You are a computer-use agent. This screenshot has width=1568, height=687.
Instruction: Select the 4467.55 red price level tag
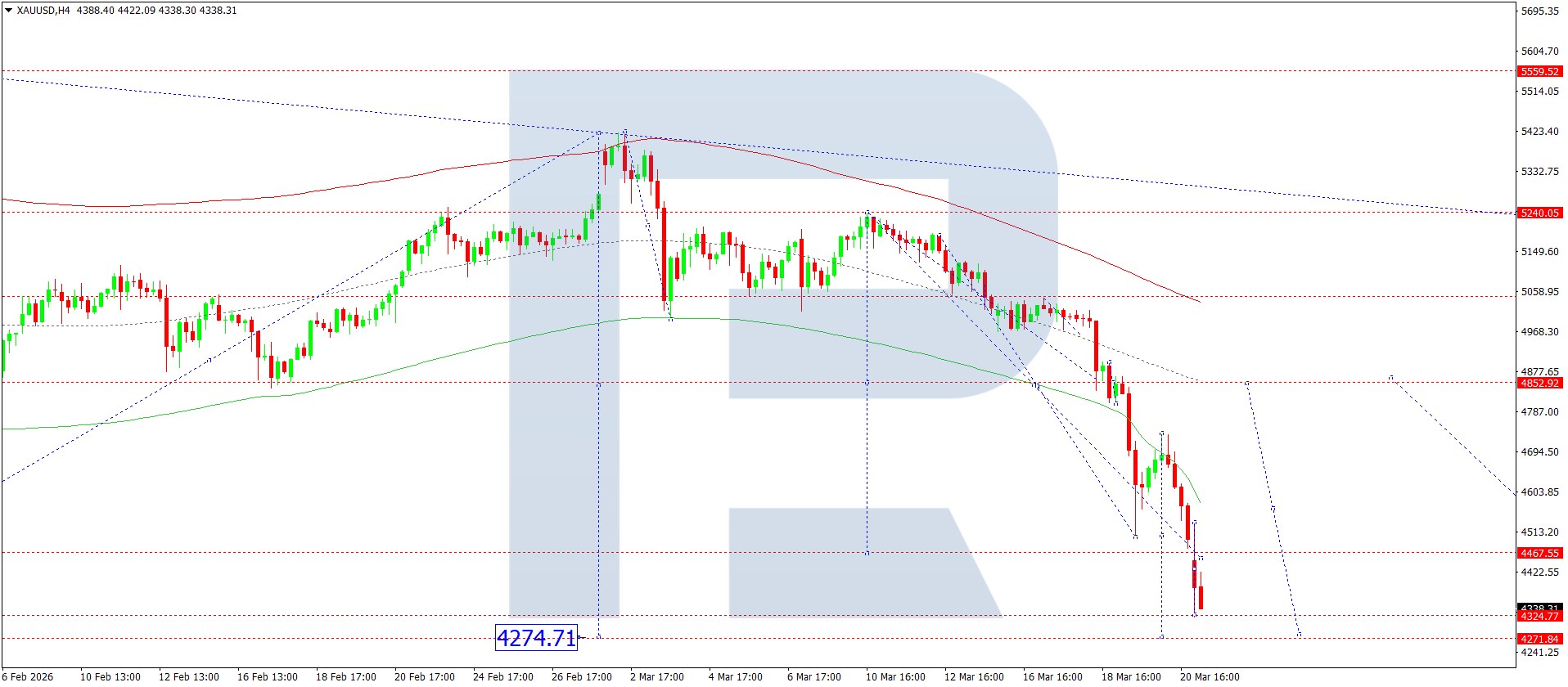pyautogui.click(x=1539, y=554)
